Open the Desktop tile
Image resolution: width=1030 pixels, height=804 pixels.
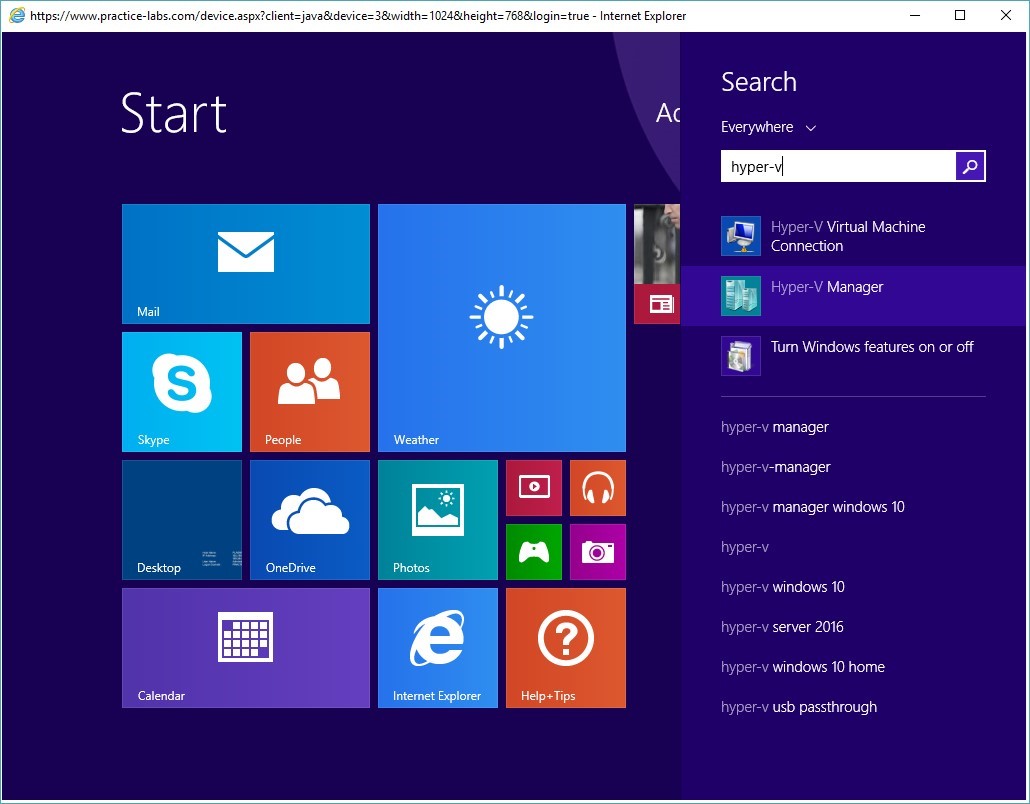(181, 519)
